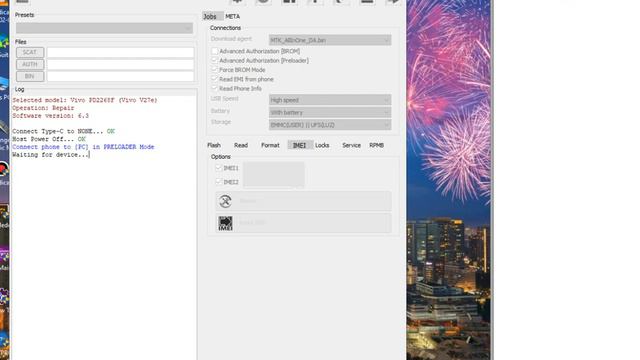Open the Battery dropdown
640x360 pixels.
(330, 112)
